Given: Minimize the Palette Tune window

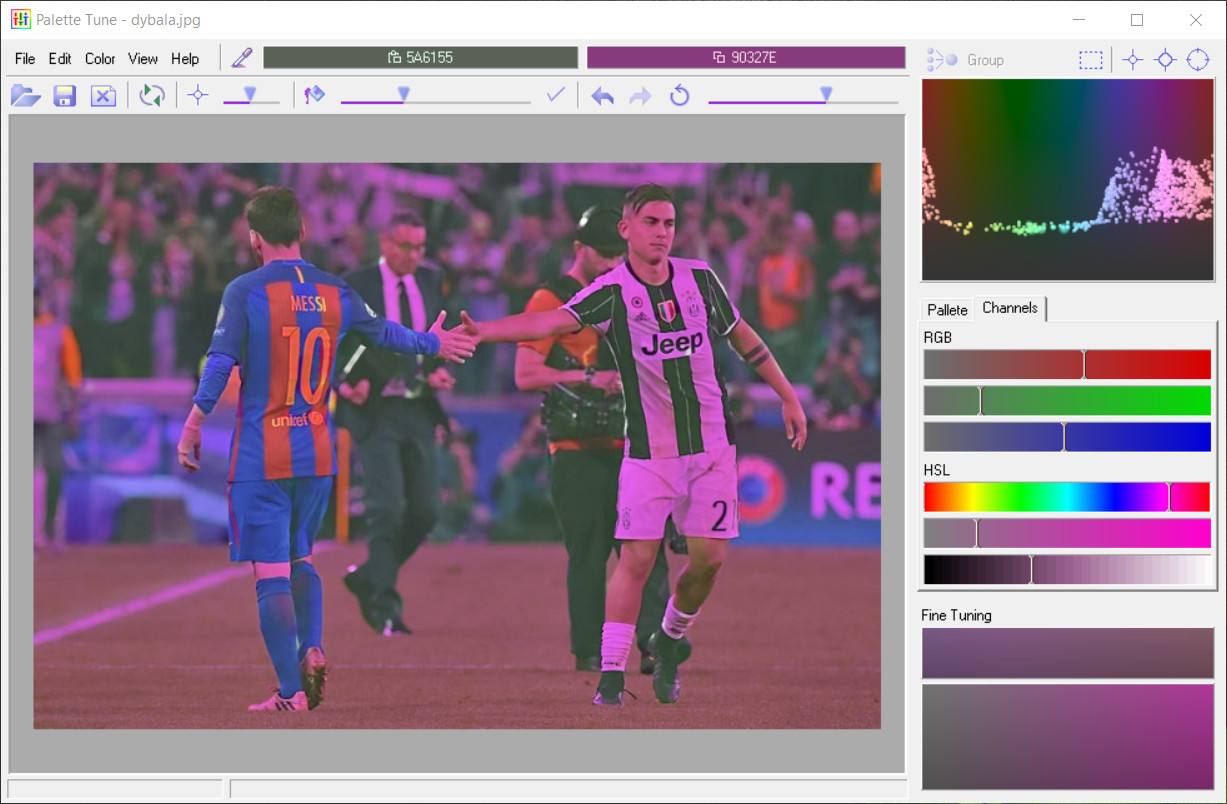Looking at the screenshot, I should (1079, 20).
